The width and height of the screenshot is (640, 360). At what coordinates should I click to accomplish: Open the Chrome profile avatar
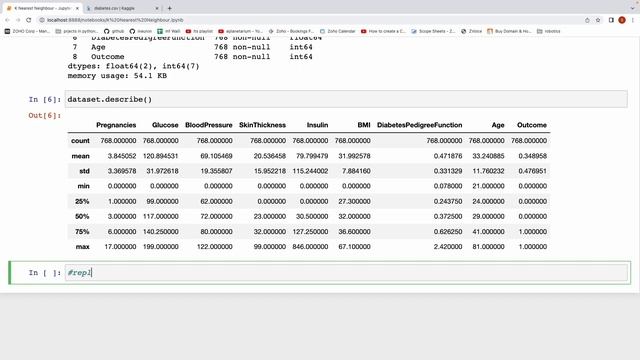click(x=622, y=20)
